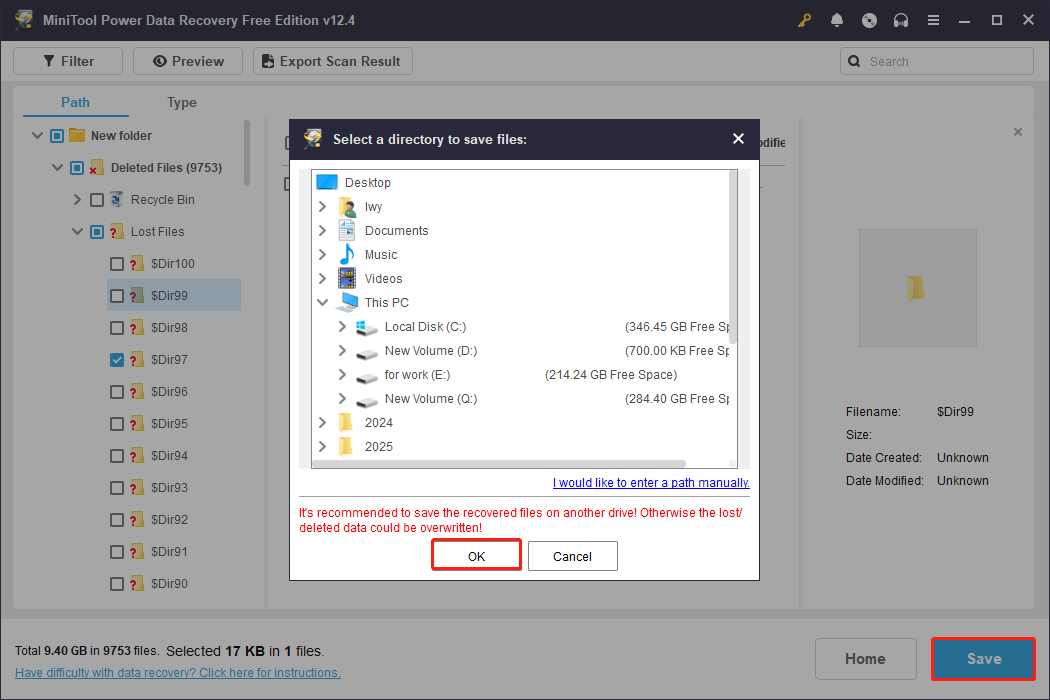The height and width of the screenshot is (700, 1050).
Task: Select the $Dir95 folder icon
Action: [x=137, y=423]
